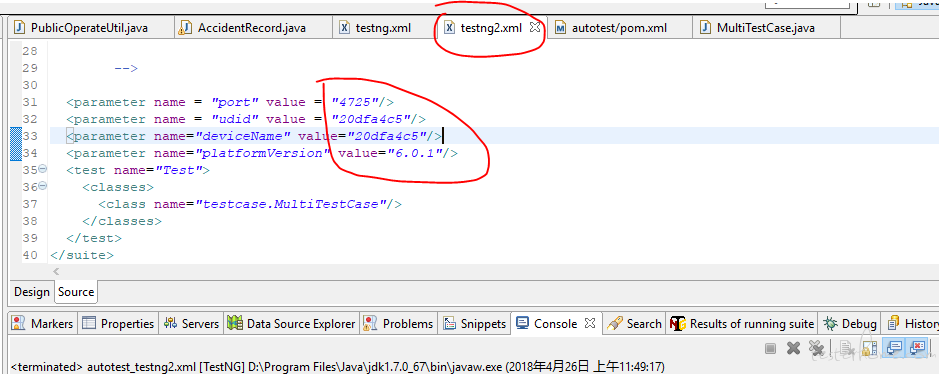
Task: Remove the launch from the console
Action: (793, 348)
